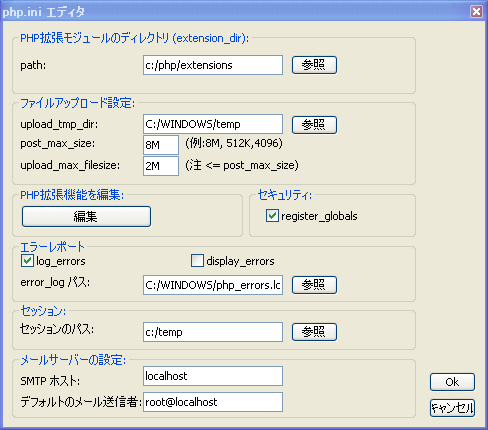This screenshot has height=430, width=488.
Task: Open PHP extensions with the 編集 button
Action: [86, 217]
